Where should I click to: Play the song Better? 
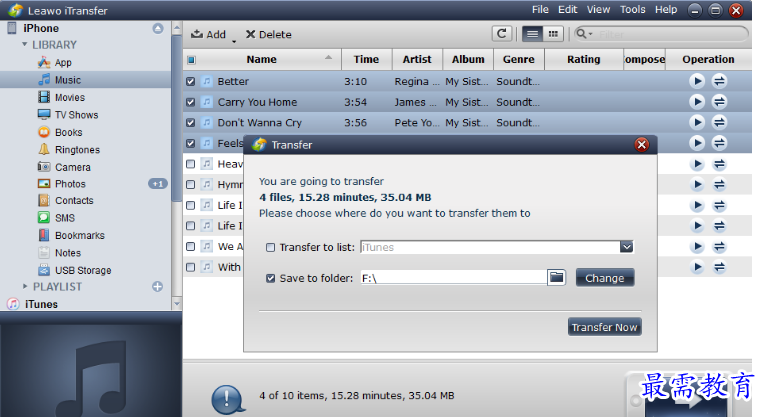coord(697,81)
